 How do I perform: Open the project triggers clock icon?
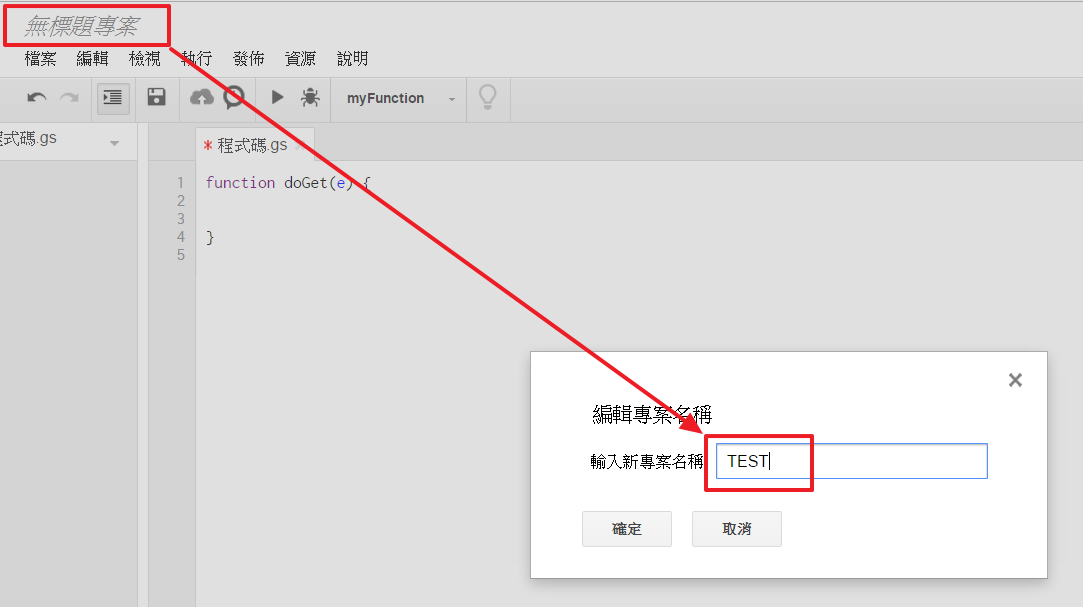[x=234, y=98]
